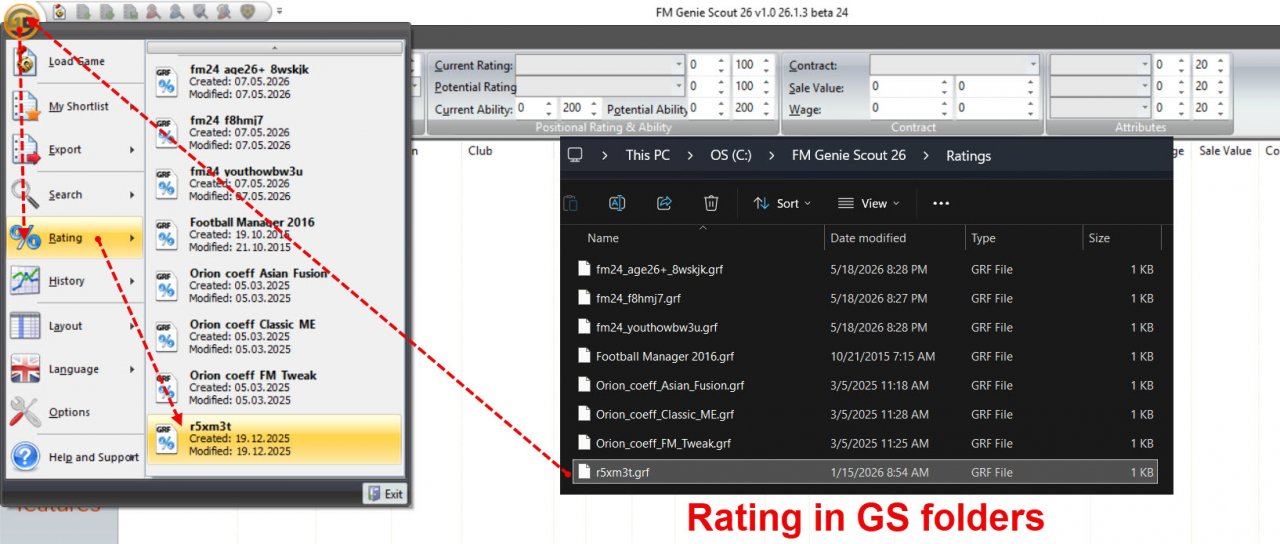
Task: Open the View dropdown in Explorer
Action: 868,203
